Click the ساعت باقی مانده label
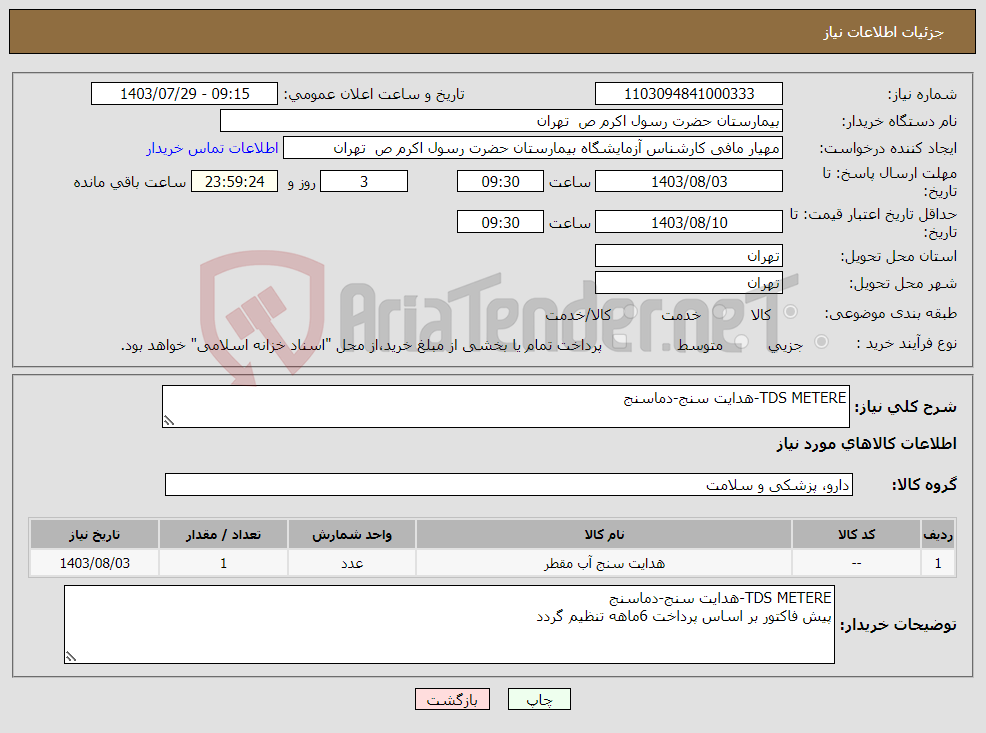This screenshot has height=733, width=986. tap(130, 182)
